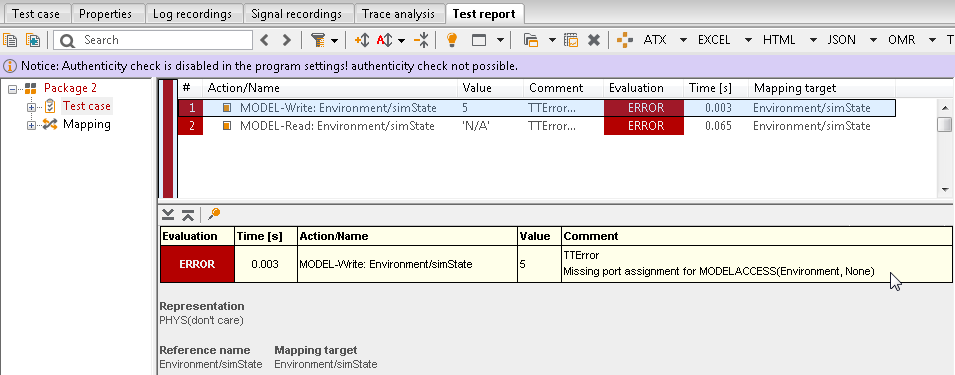
Task: Click the filter funnel icon
Action: coord(317,40)
